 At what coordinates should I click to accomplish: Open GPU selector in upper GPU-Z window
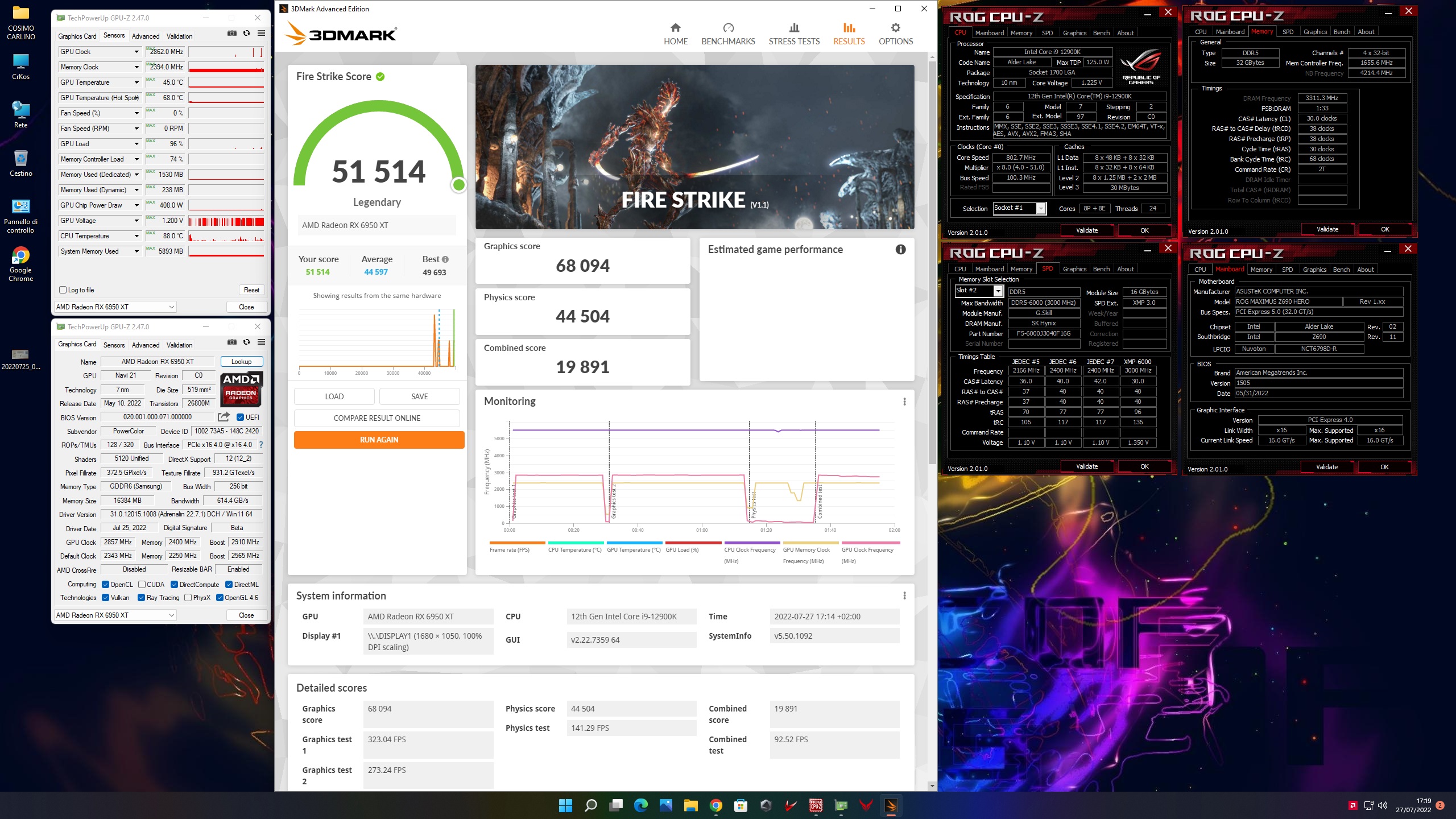coord(115,307)
